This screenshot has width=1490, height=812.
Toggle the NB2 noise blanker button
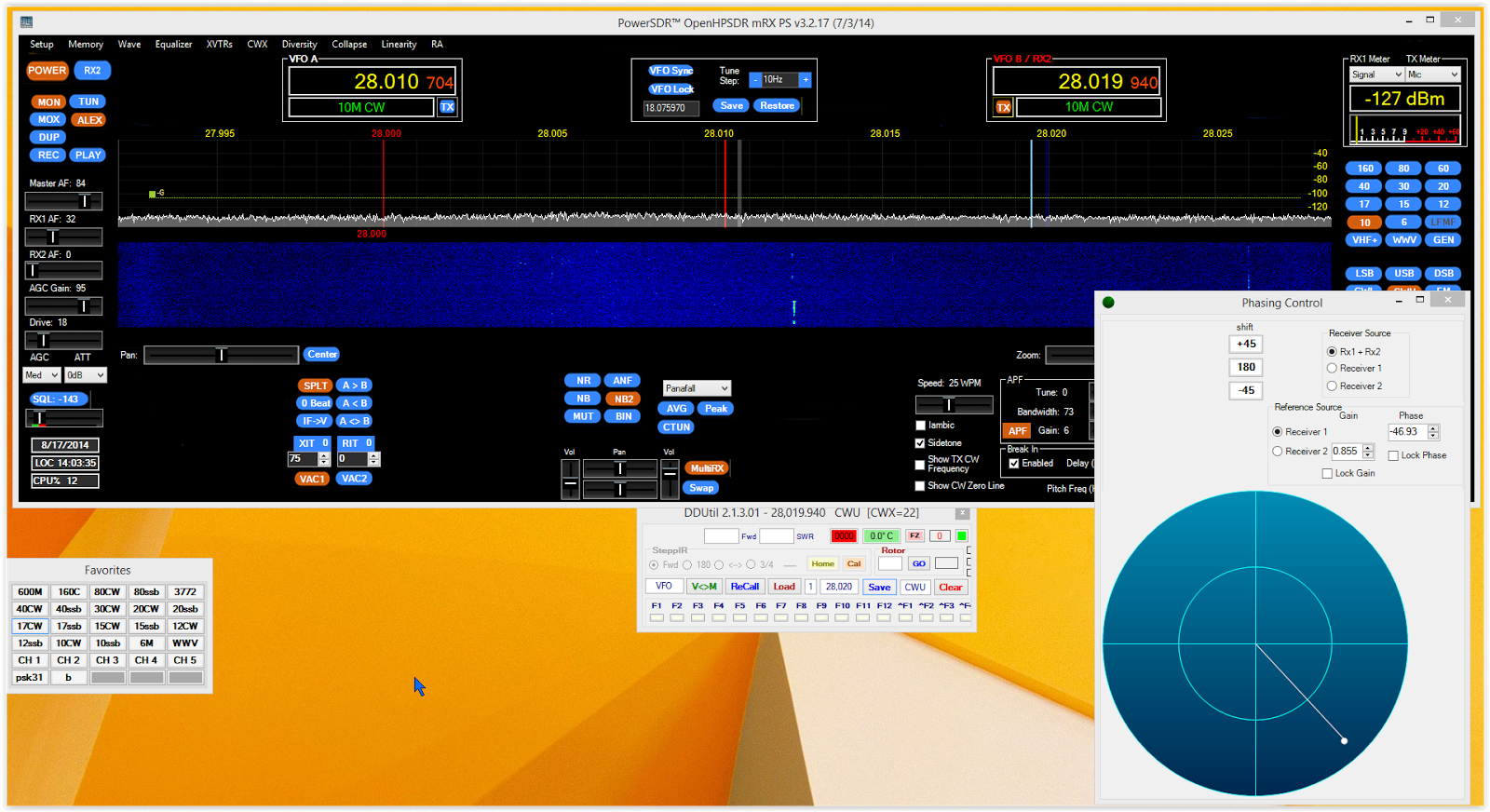click(623, 399)
